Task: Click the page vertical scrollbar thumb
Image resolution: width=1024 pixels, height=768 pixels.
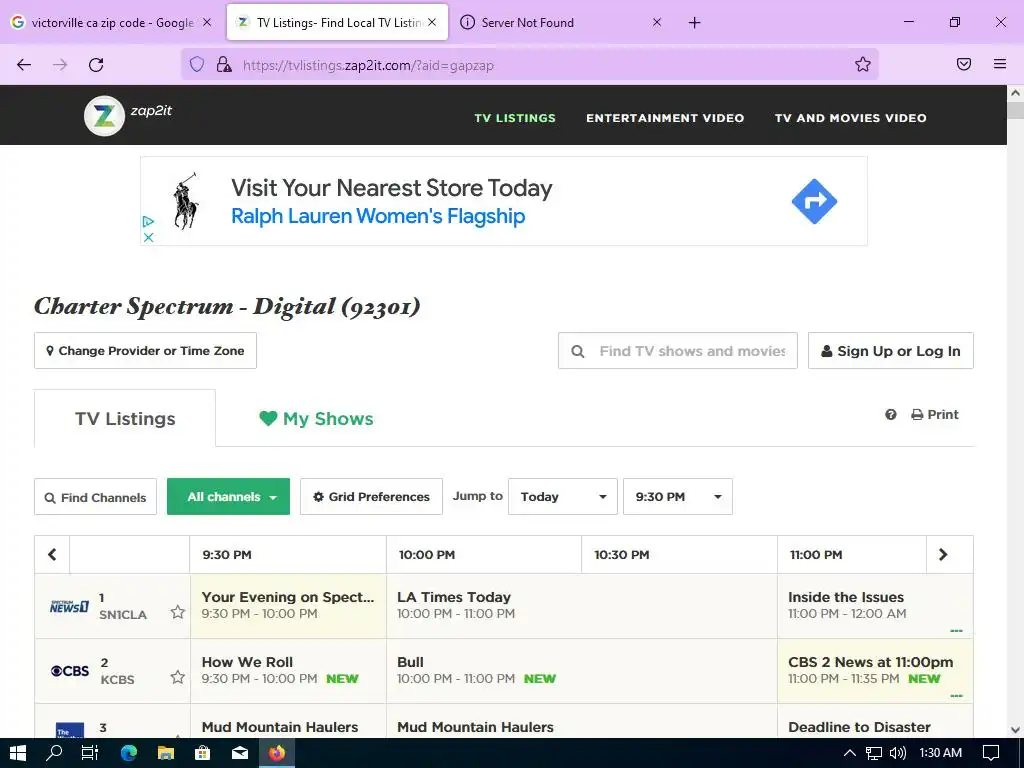Action: tap(1015, 110)
